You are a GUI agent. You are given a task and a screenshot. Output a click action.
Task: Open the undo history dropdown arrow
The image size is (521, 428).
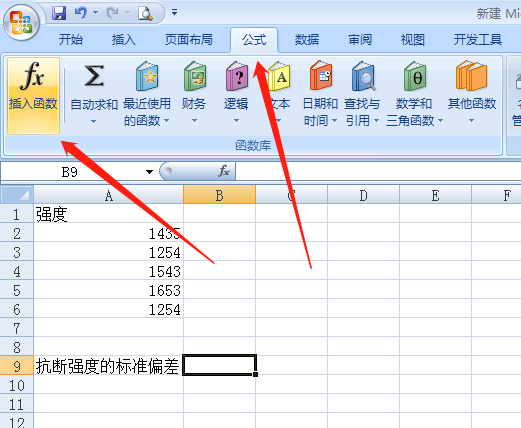(95, 13)
